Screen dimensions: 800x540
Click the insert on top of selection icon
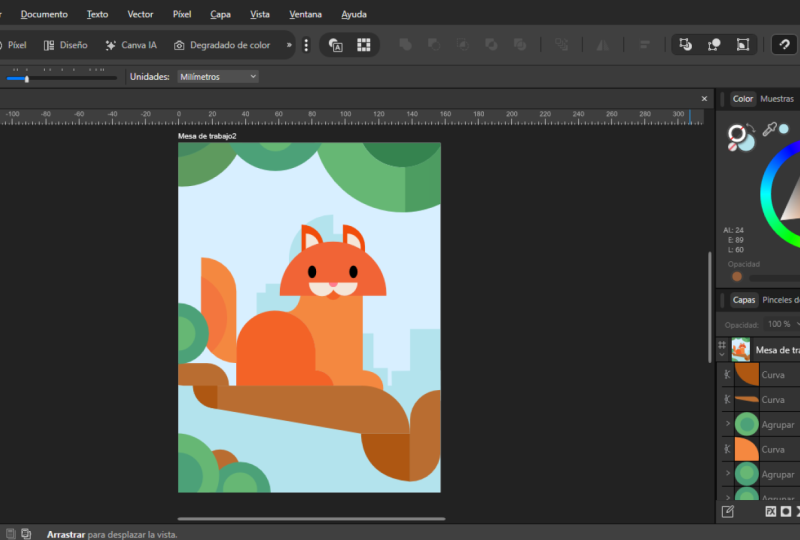coord(714,45)
